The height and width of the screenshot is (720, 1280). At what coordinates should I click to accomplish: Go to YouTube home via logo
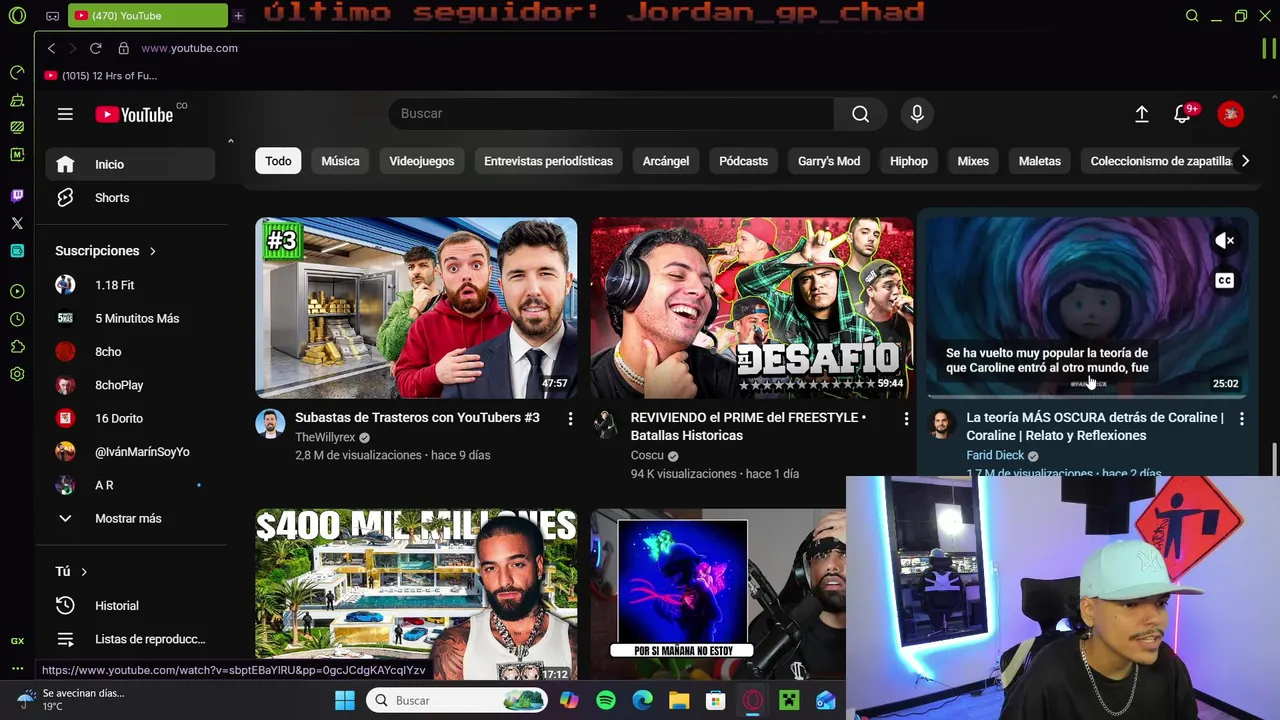(135, 114)
